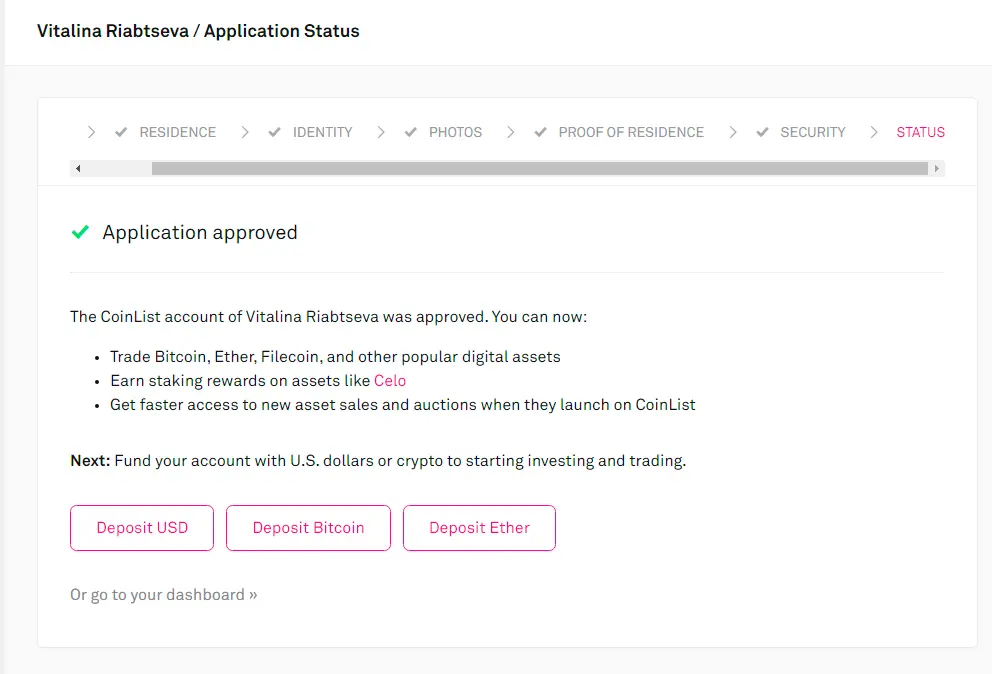Click the checkmark icon beside Security
992x674 pixels.
pyautogui.click(x=762, y=132)
